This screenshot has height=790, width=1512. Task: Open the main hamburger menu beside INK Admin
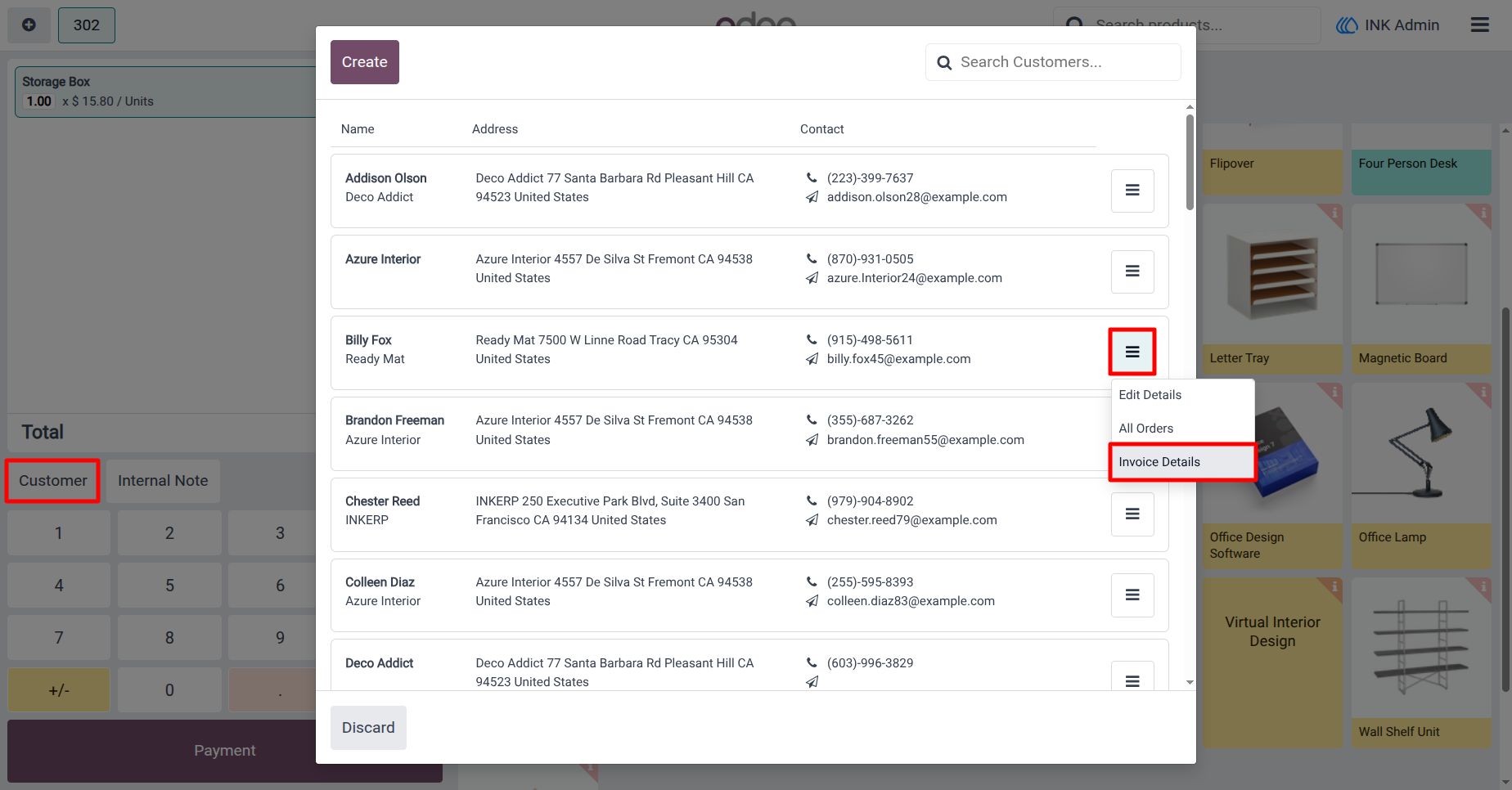[1479, 25]
